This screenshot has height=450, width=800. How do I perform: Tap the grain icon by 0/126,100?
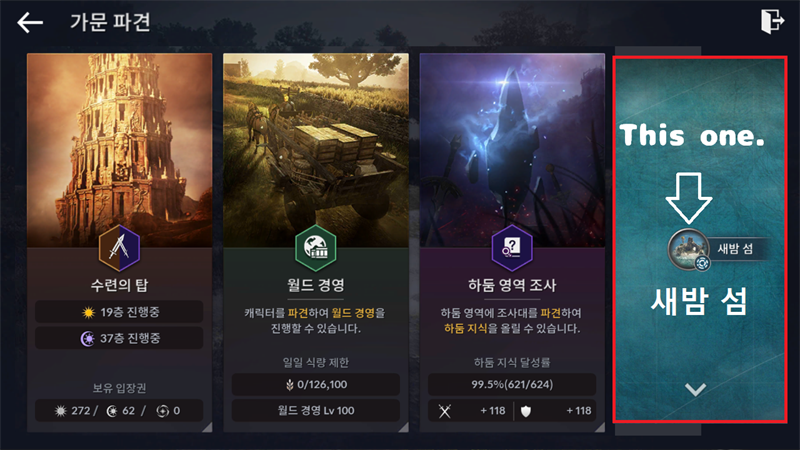click(x=290, y=385)
